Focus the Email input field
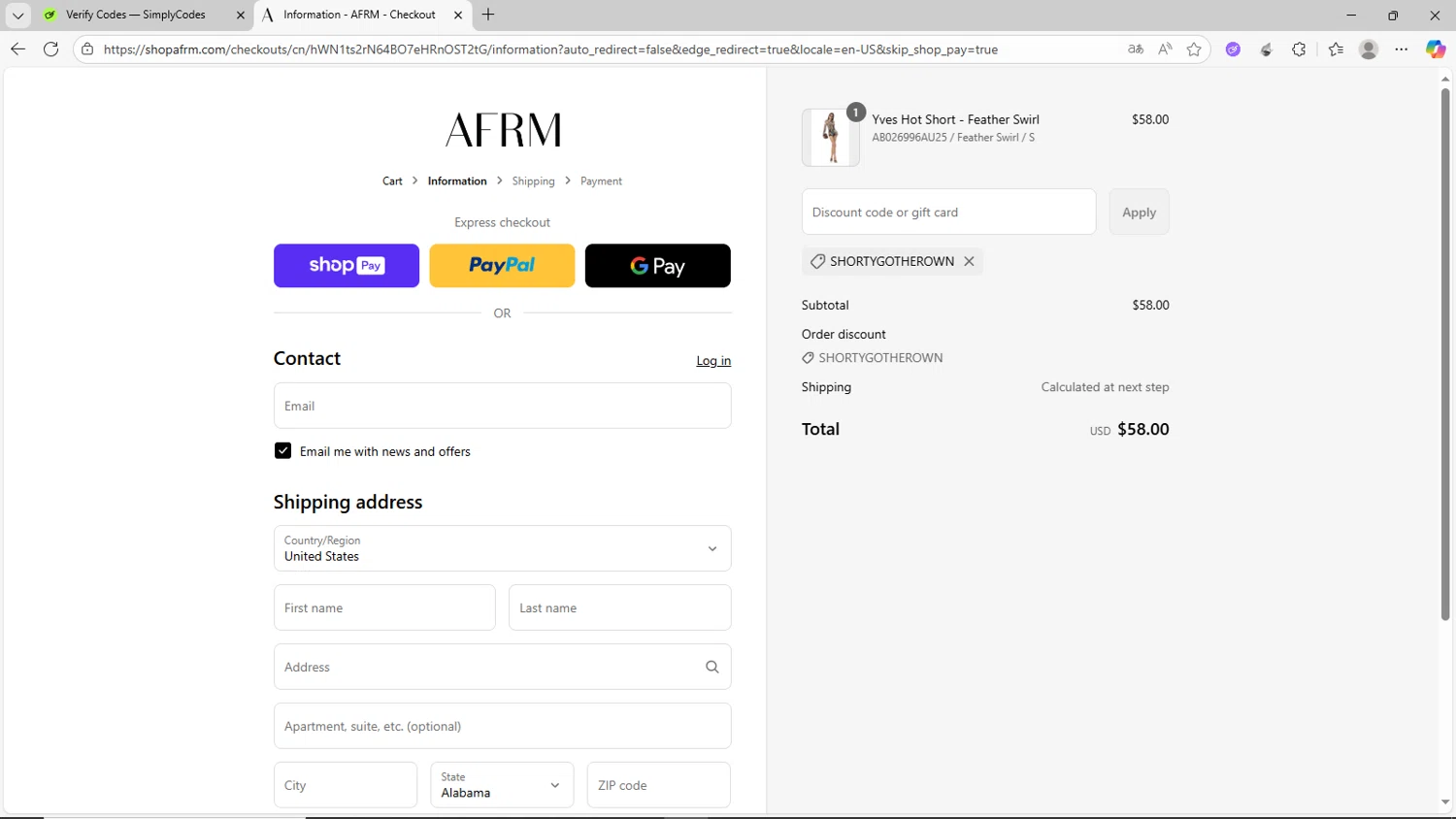Screen dimensions: 1456x819 [x=502, y=406]
